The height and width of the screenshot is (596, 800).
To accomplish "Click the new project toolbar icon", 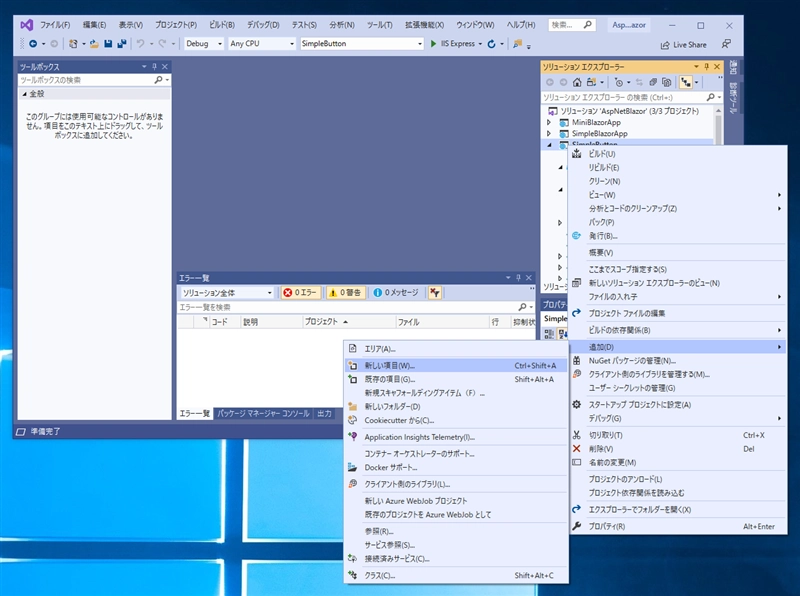I will 73,44.
